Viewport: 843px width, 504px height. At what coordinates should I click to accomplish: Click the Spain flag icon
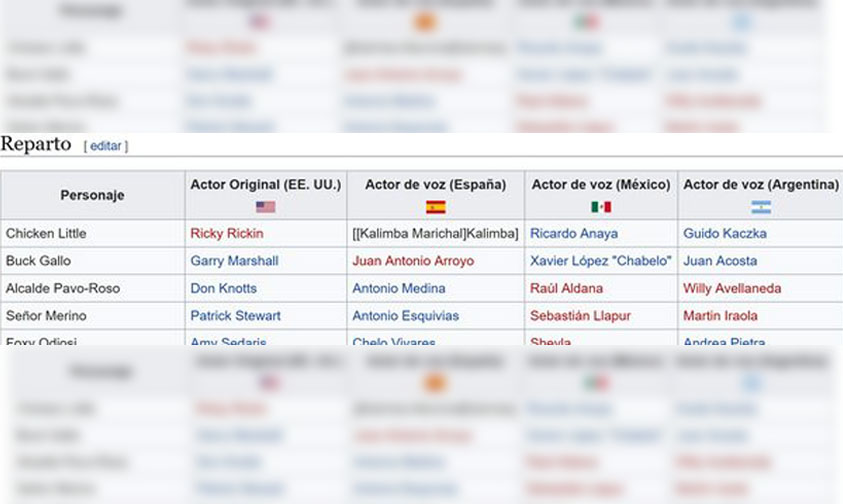(x=436, y=207)
